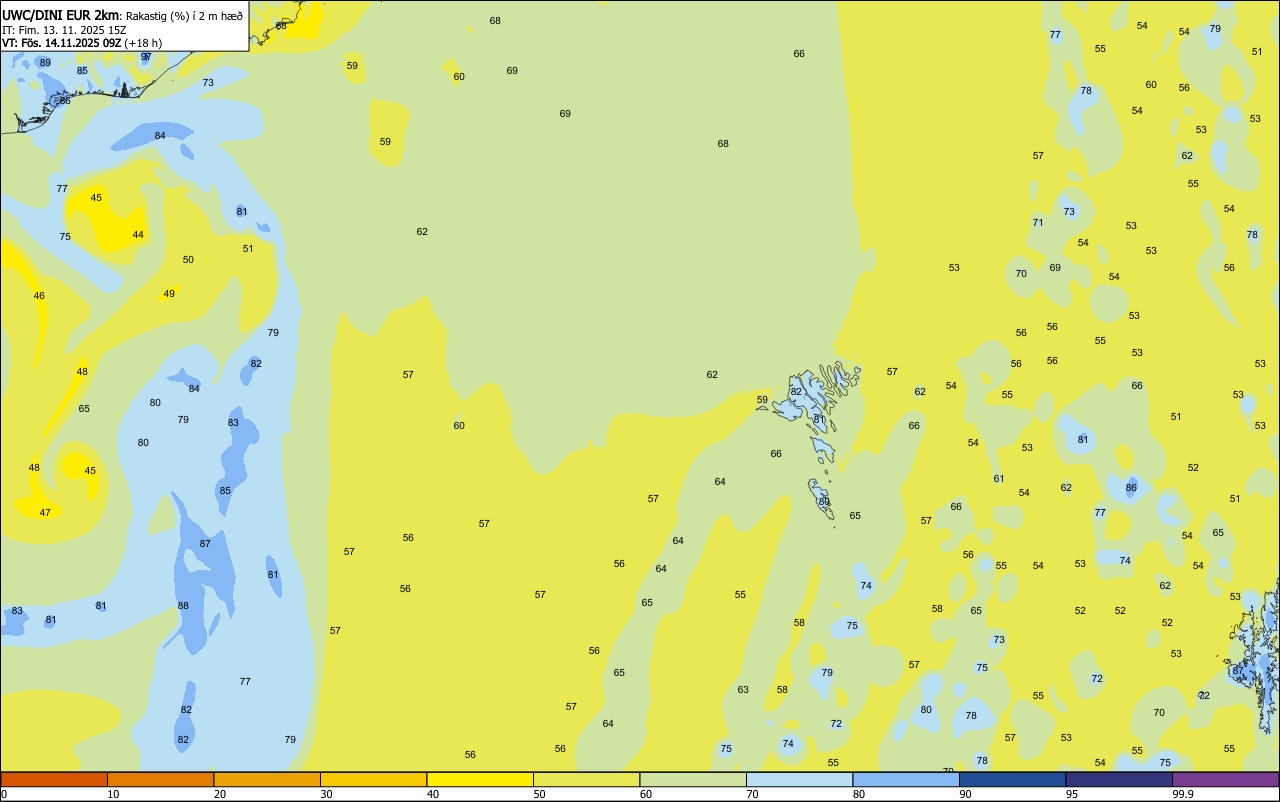Click the map humidity value '49'
The width and height of the screenshot is (1280, 802).
pos(169,294)
